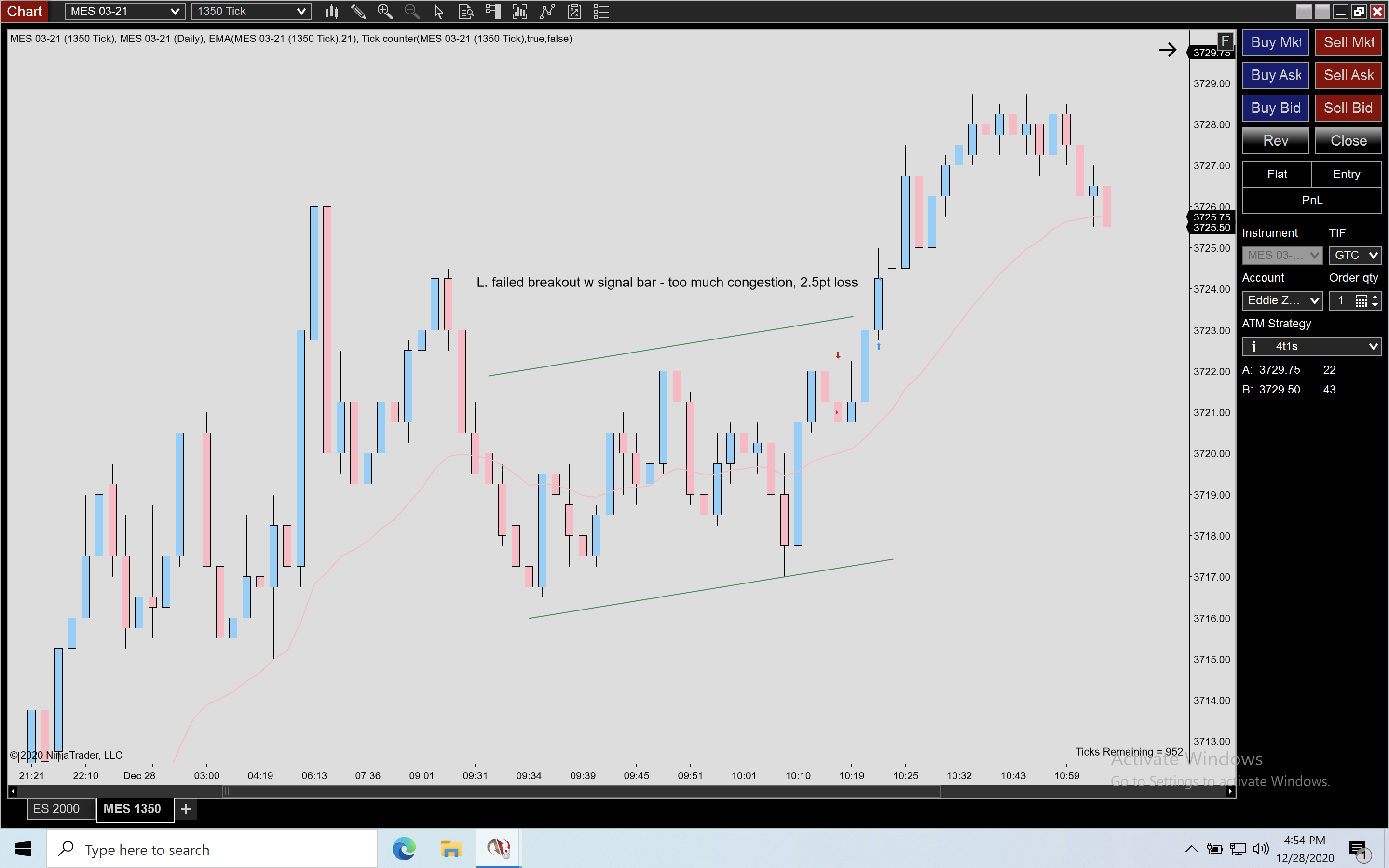Click the NinjaTrader taskbar icon

pos(498,849)
